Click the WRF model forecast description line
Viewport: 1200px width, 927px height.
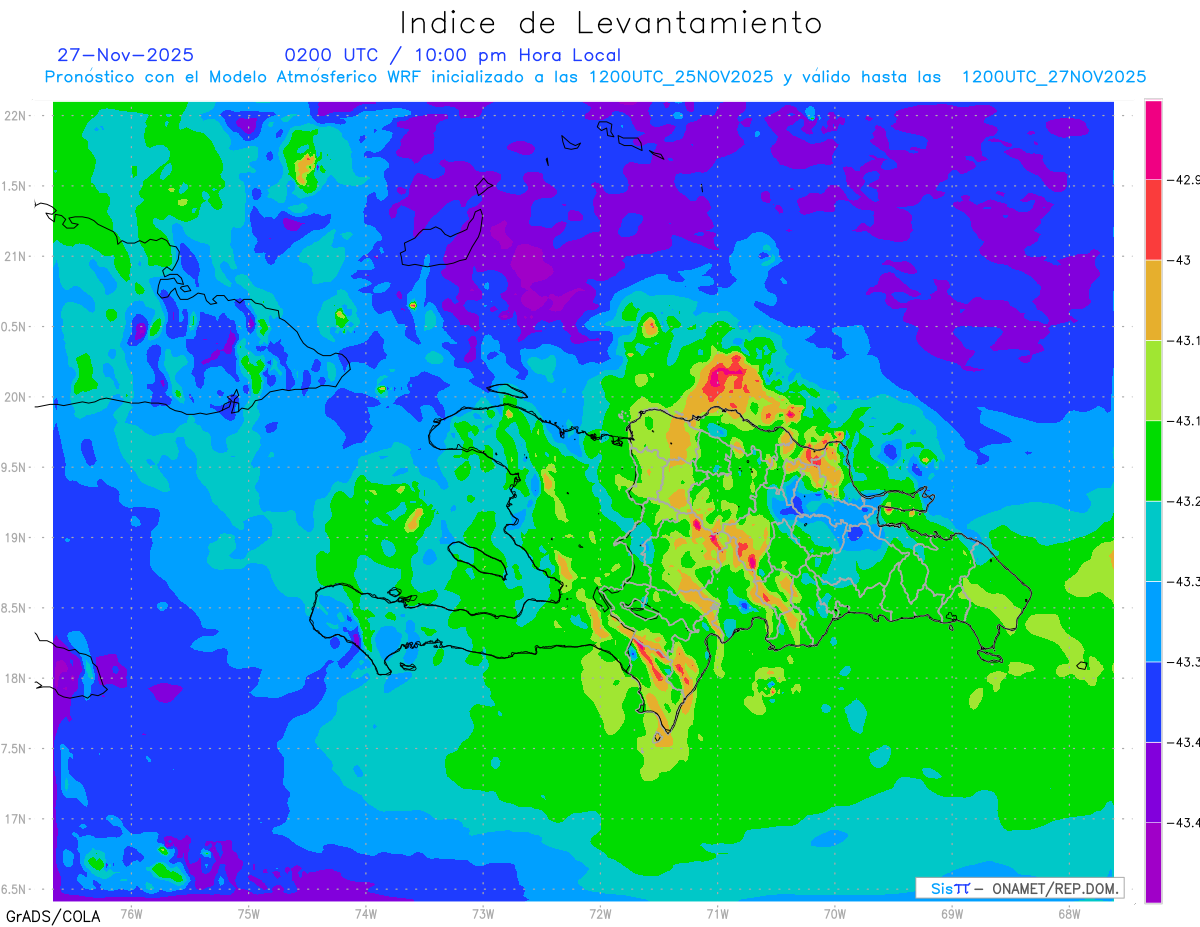point(595,77)
